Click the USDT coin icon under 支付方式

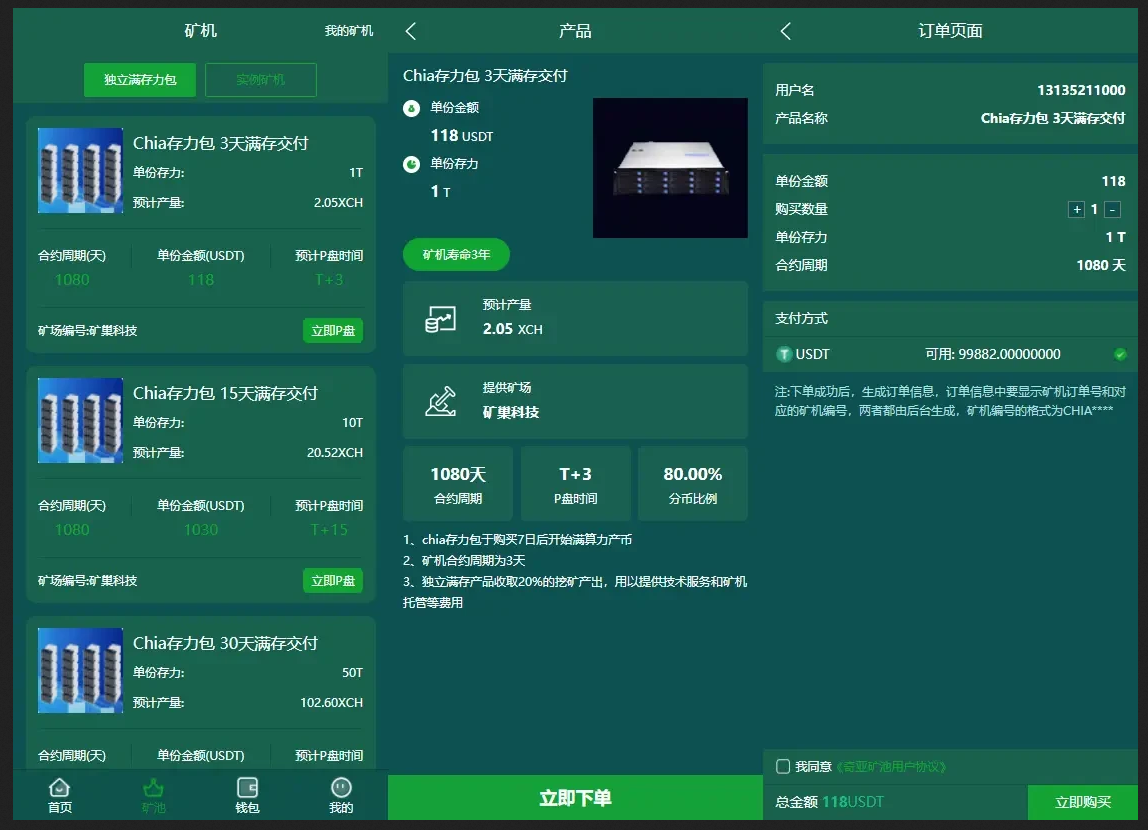click(x=784, y=354)
